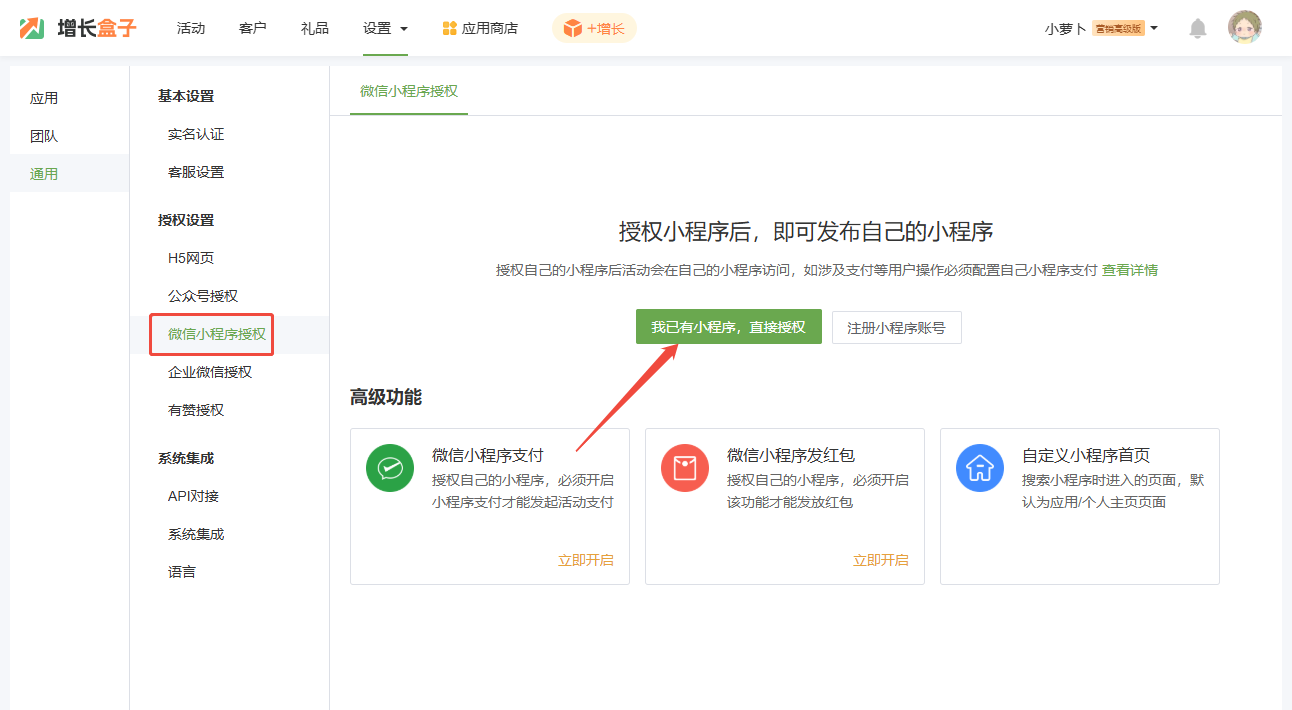Image resolution: width=1292 pixels, height=710 pixels.
Task: Open 应用商店 from top navigation
Action: point(480,28)
